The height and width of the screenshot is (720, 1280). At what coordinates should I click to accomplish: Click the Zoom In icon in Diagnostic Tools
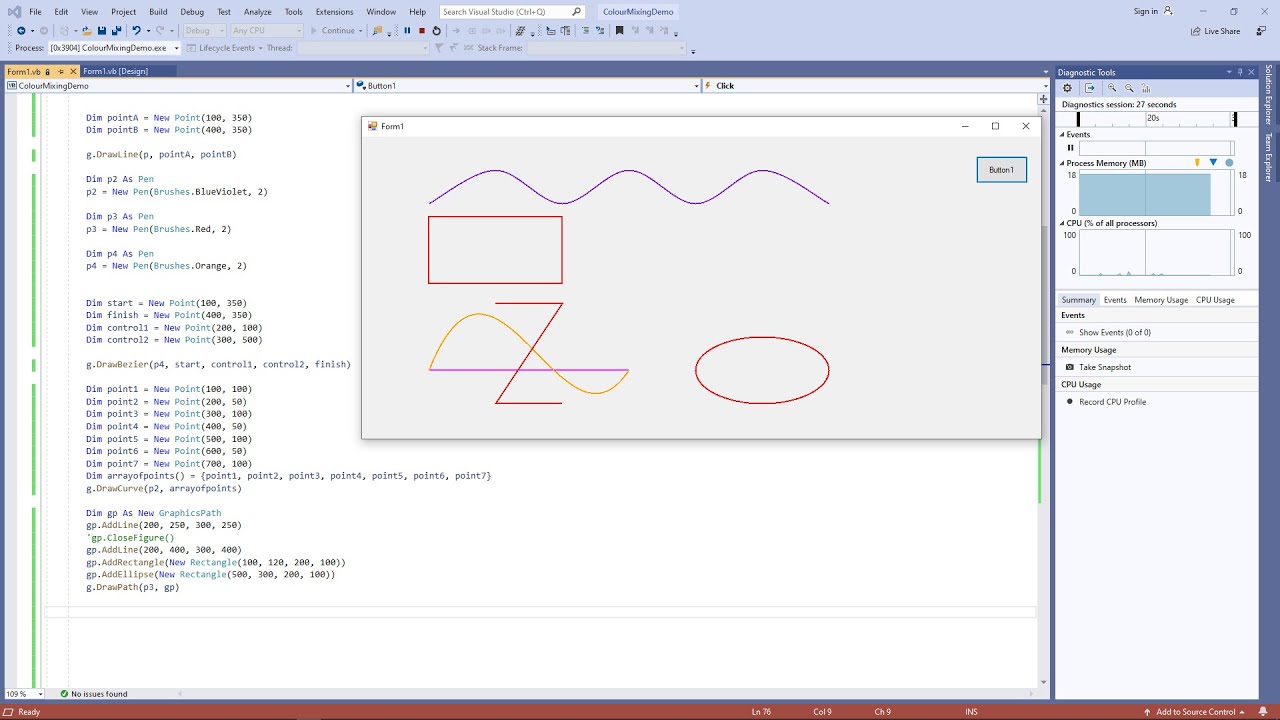(x=1112, y=88)
